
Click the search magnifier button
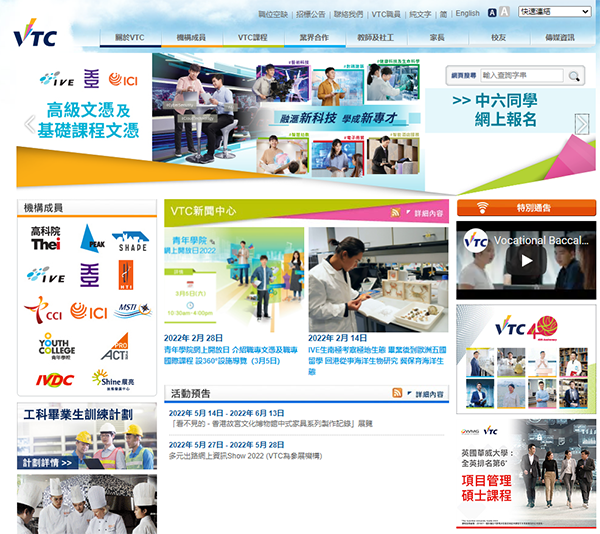point(574,75)
